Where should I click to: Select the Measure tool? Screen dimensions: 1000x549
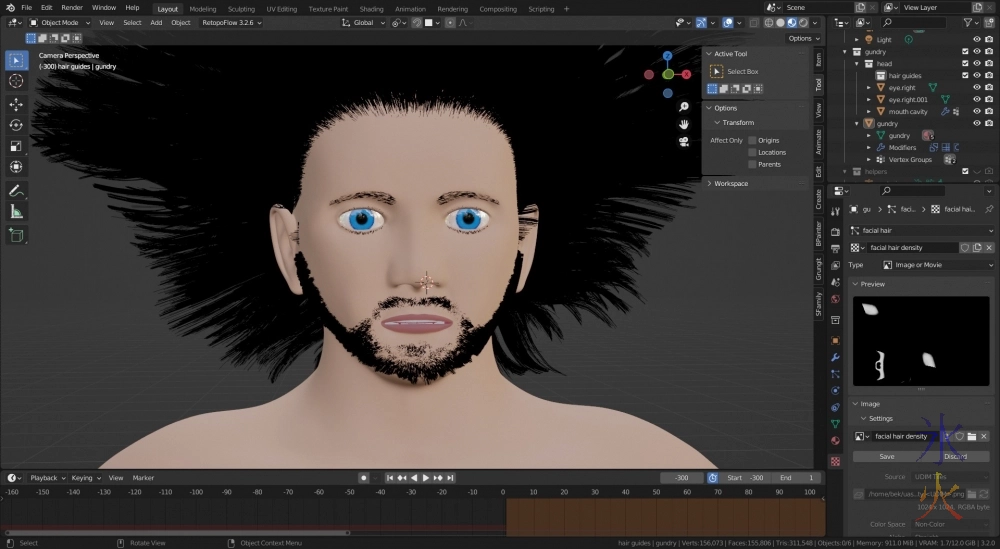tap(16, 212)
